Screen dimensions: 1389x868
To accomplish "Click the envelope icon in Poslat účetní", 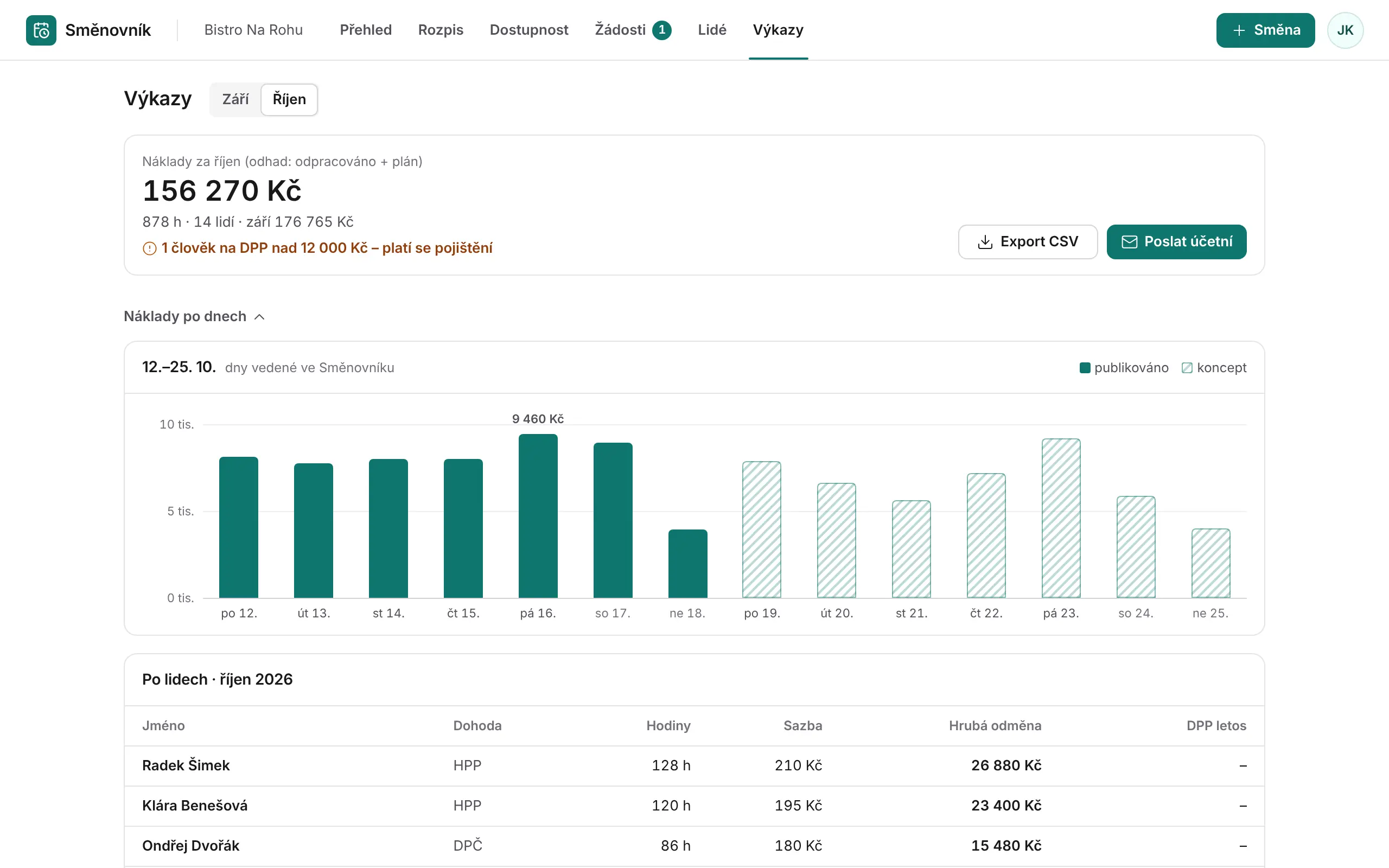I will [1129, 242].
